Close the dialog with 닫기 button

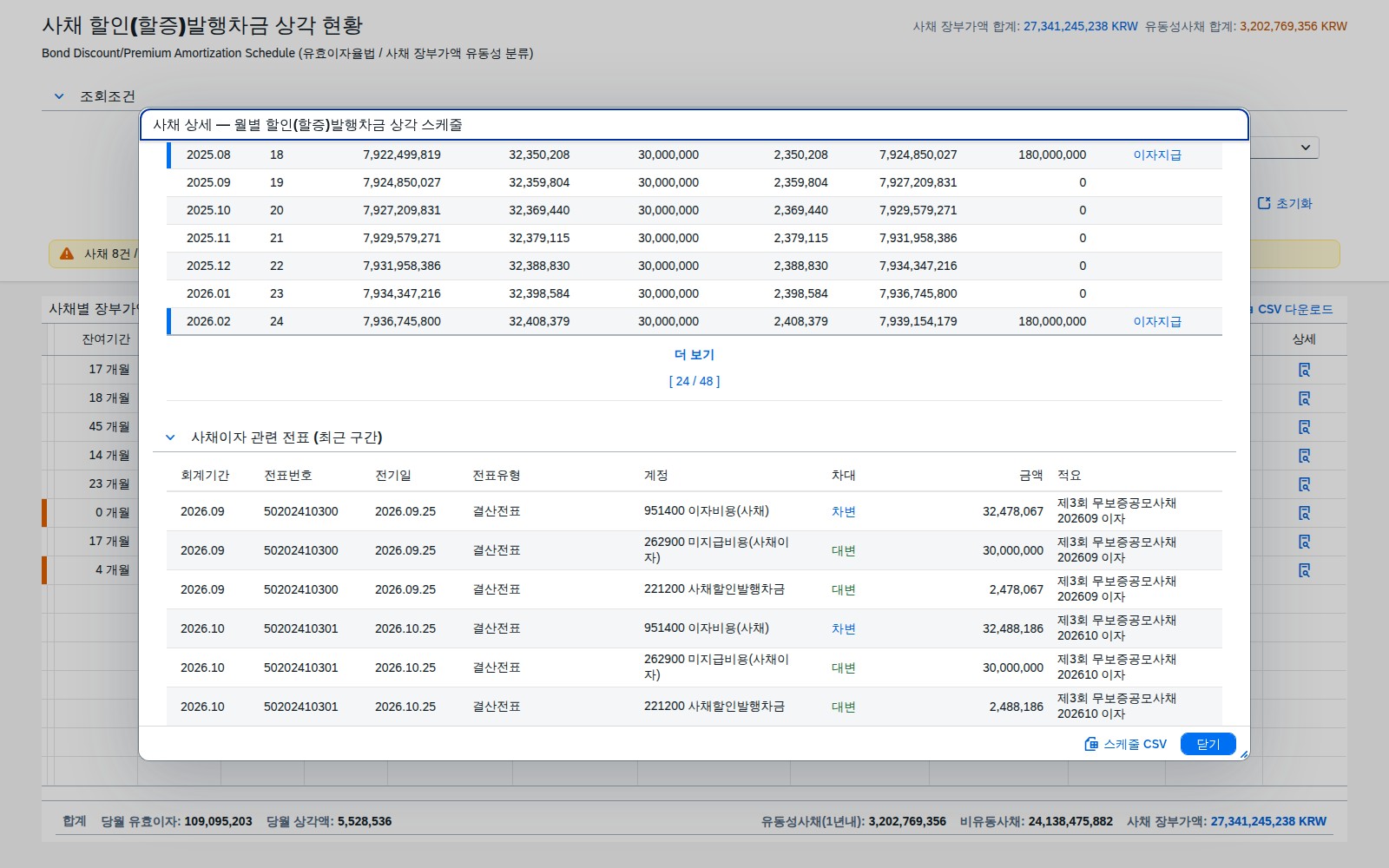[1208, 744]
